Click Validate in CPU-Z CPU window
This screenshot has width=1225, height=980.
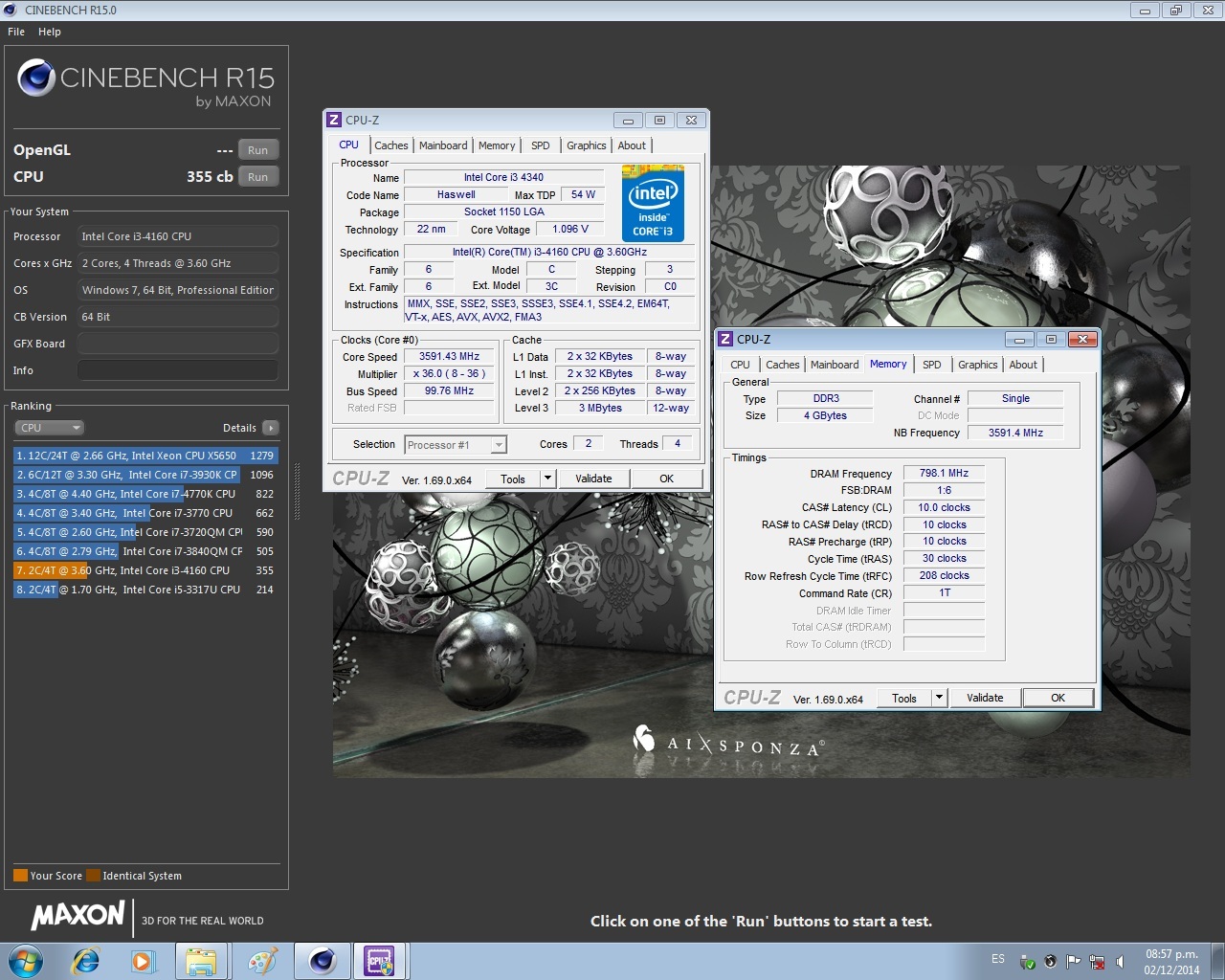point(593,479)
